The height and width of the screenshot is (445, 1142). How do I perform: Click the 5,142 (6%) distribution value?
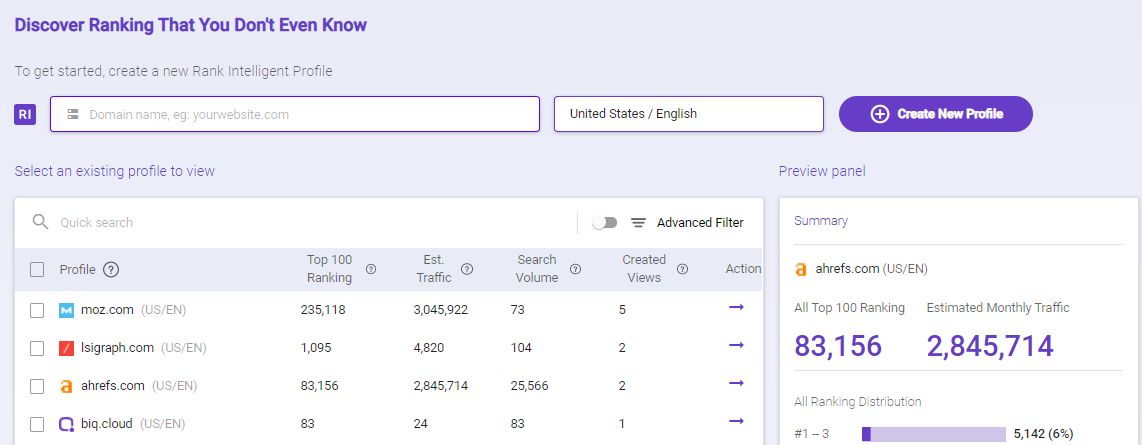pos(1043,434)
